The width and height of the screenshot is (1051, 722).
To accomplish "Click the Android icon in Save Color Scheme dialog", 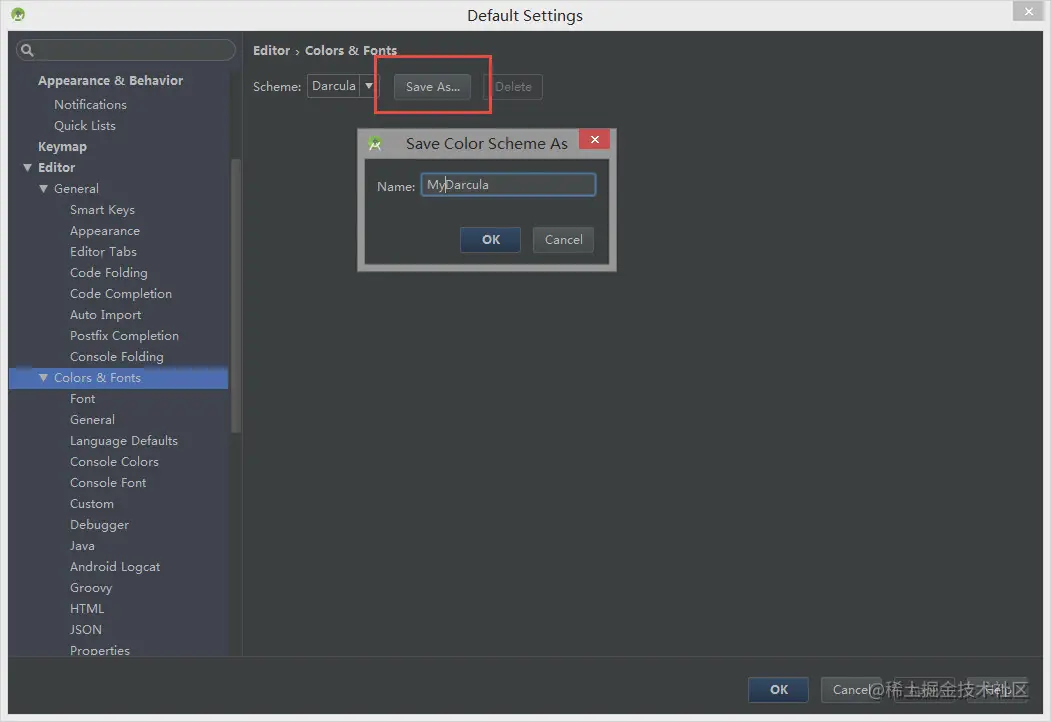I will click(375, 143).
